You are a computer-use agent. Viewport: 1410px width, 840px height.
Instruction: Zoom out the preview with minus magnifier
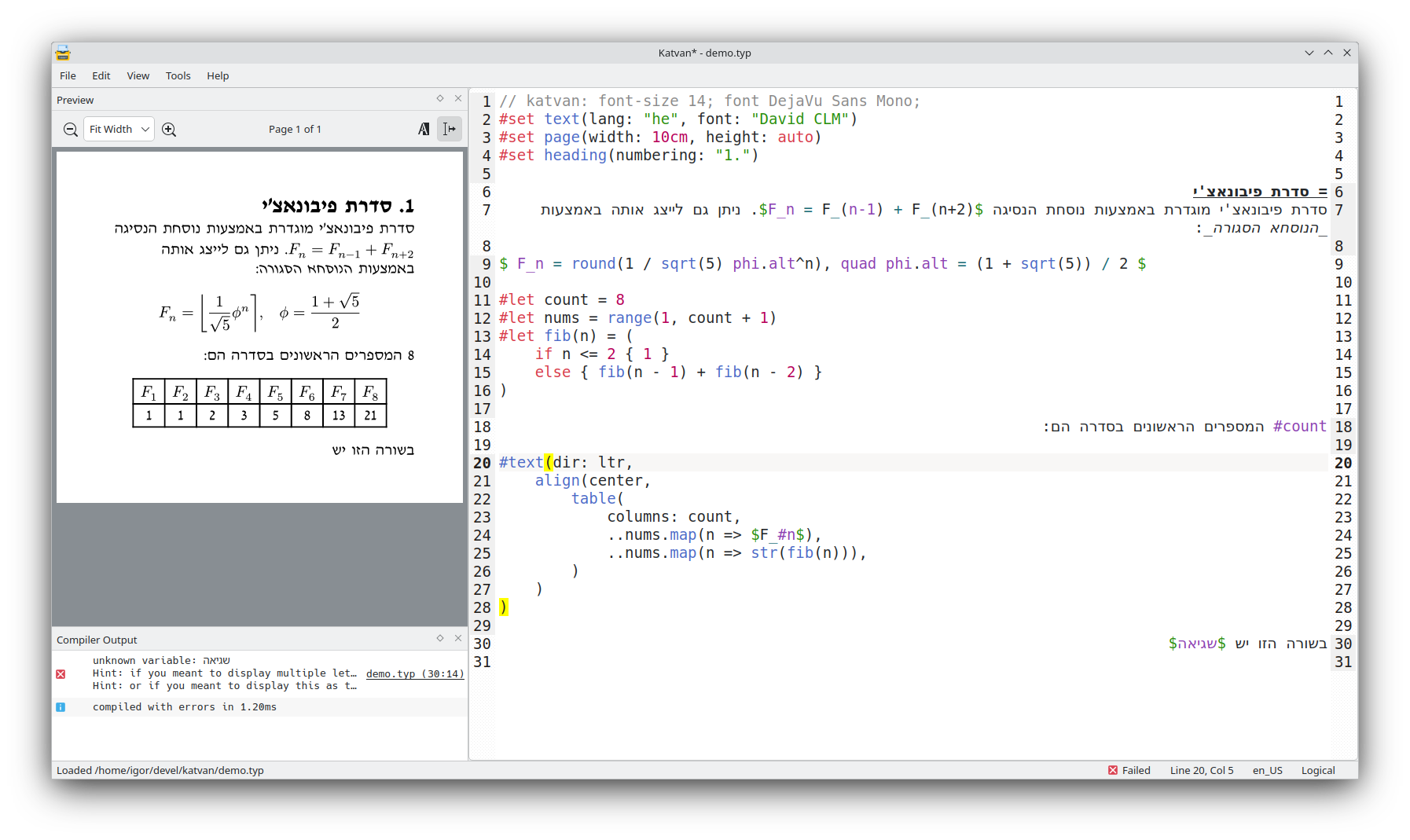click(71, 130)
